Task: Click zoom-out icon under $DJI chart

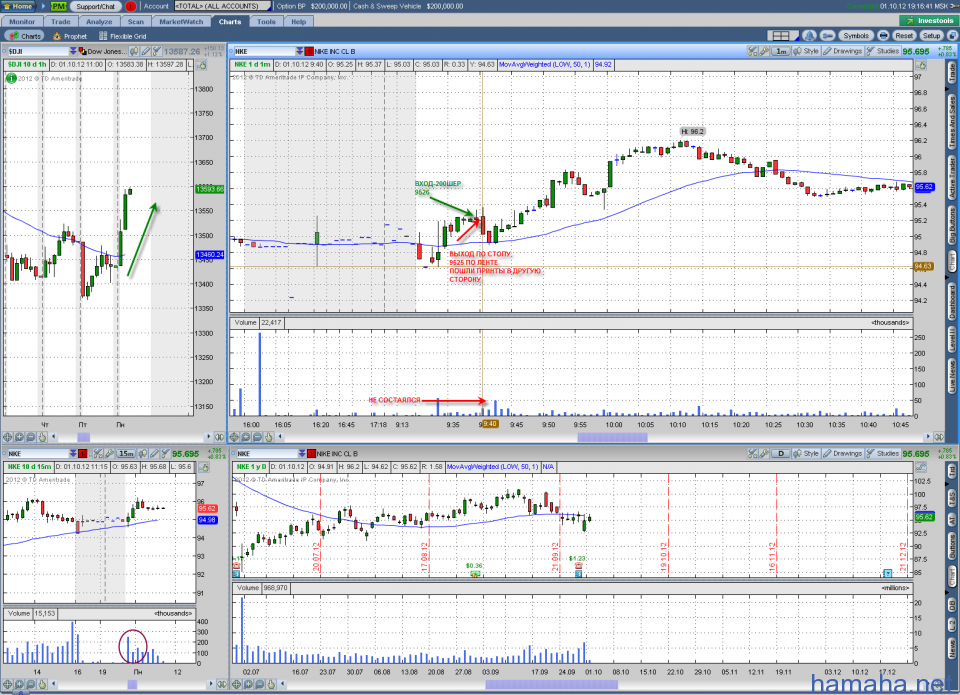Action: (31, 437)
